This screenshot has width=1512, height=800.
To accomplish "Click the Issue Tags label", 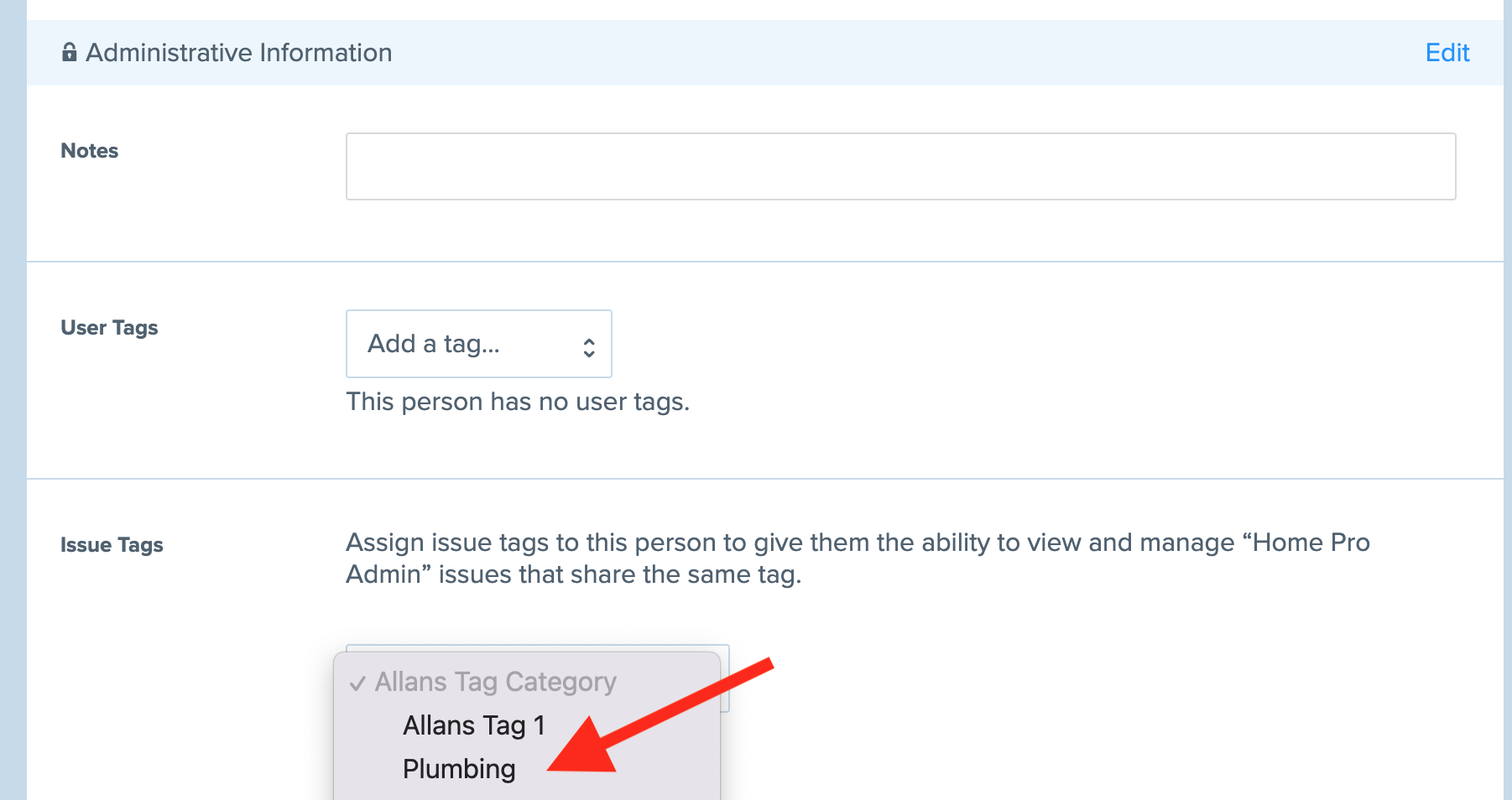I will [x=112, y=545].
